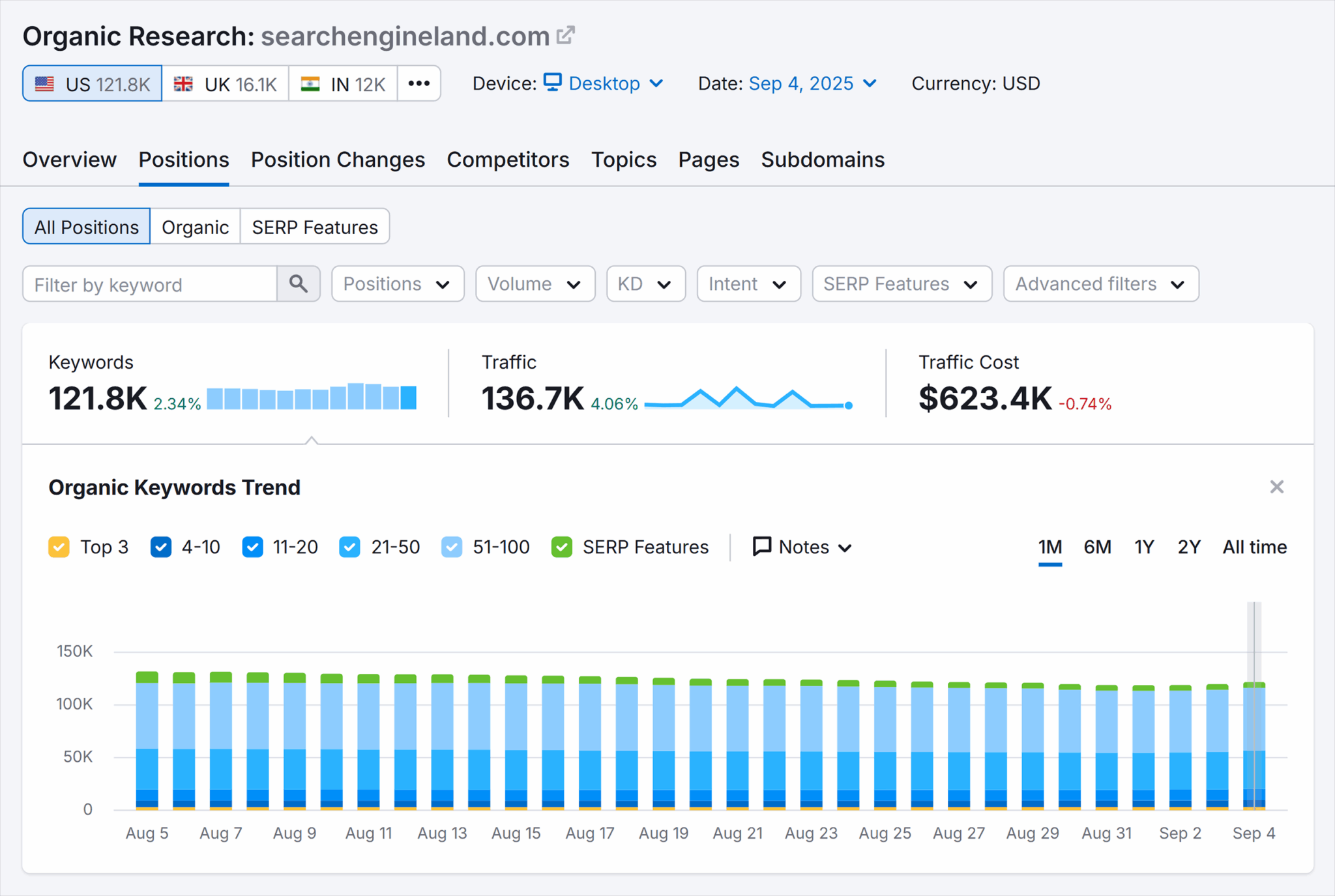Click the magnifier search button
This screenshot has height=896, width=1335.
[299, 284]
